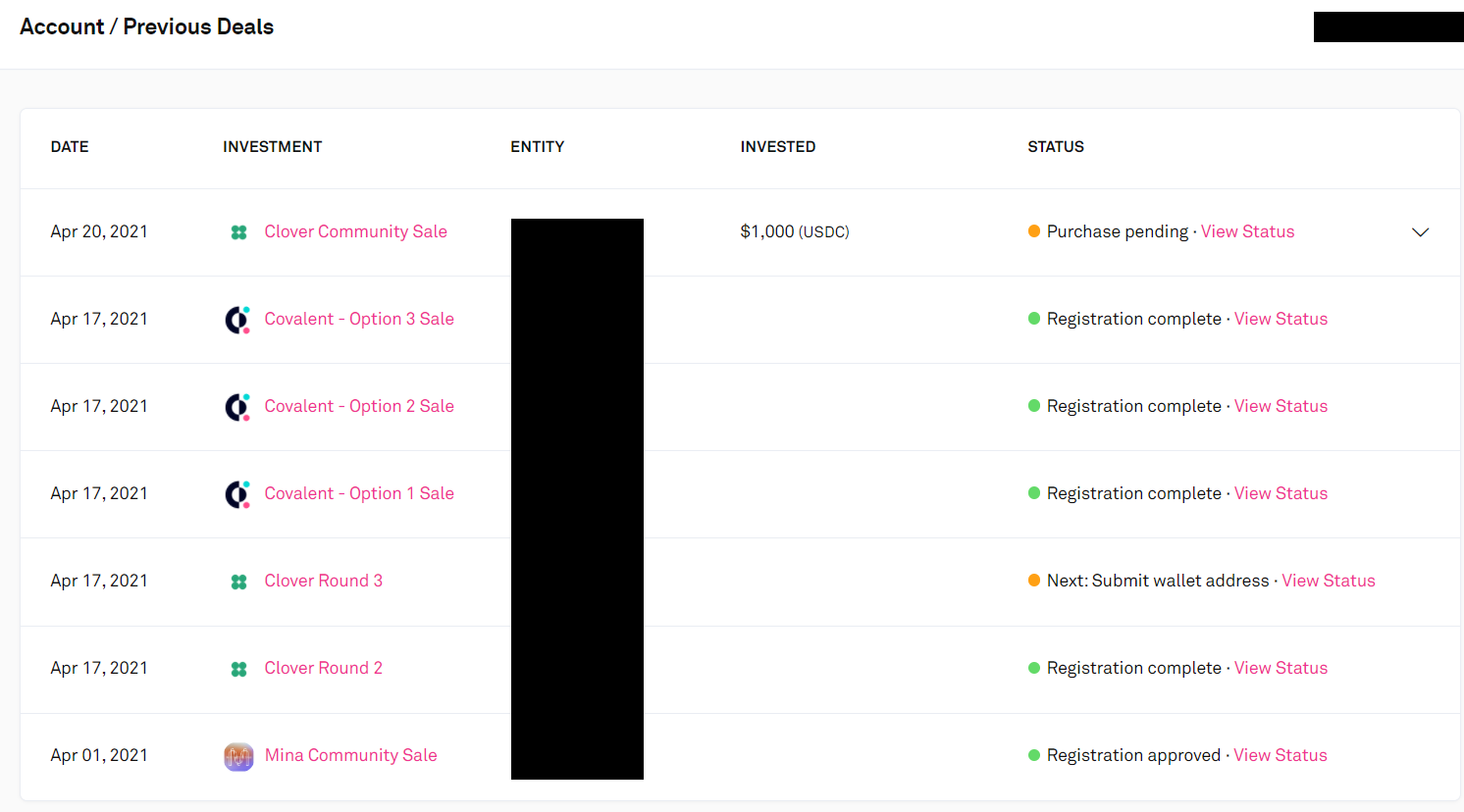1464x812 pixels.
Task: Click the INVESTMENT column header
Action: (272, 147)
